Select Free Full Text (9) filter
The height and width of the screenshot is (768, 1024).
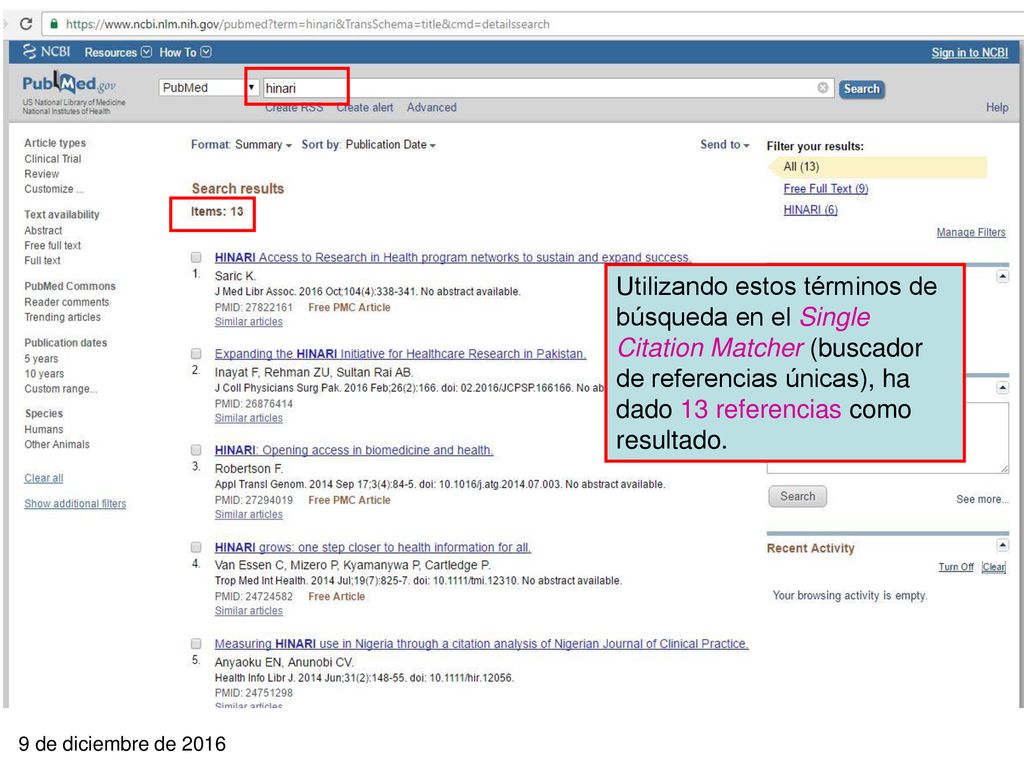825,189
